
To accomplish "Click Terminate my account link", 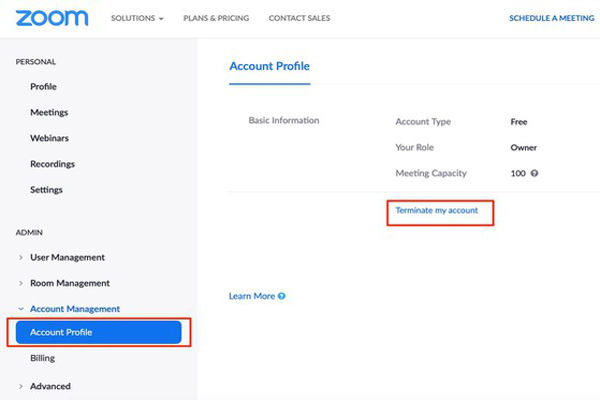I will tap(438, 210).
